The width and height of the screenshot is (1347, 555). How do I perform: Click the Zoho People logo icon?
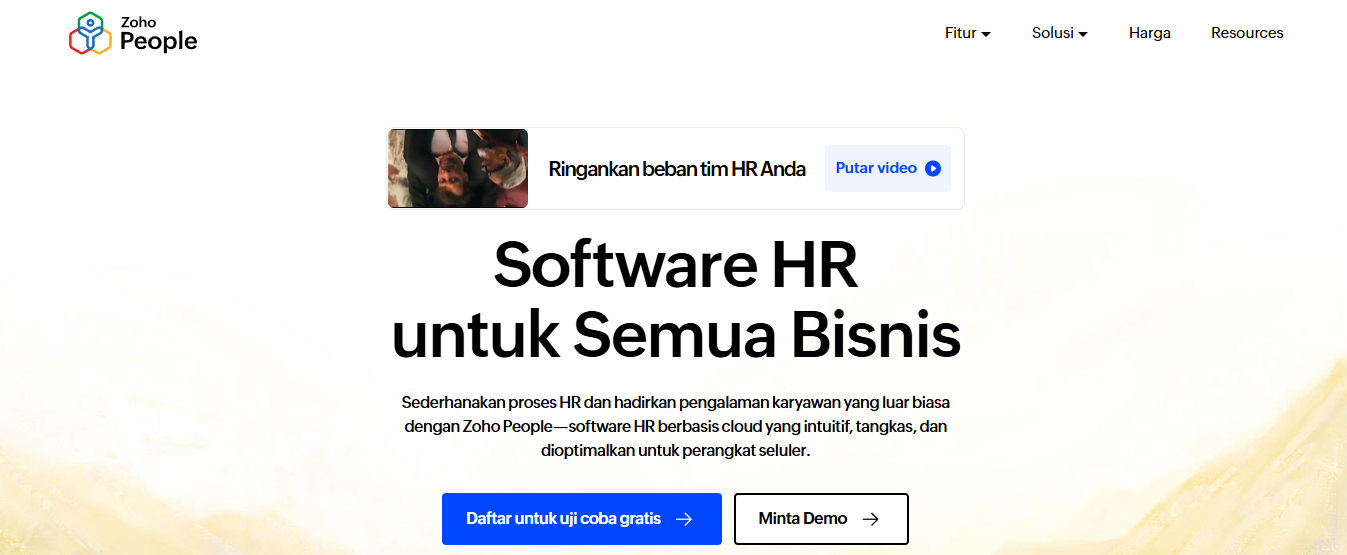pyautogui.click(x=89, y=33)
